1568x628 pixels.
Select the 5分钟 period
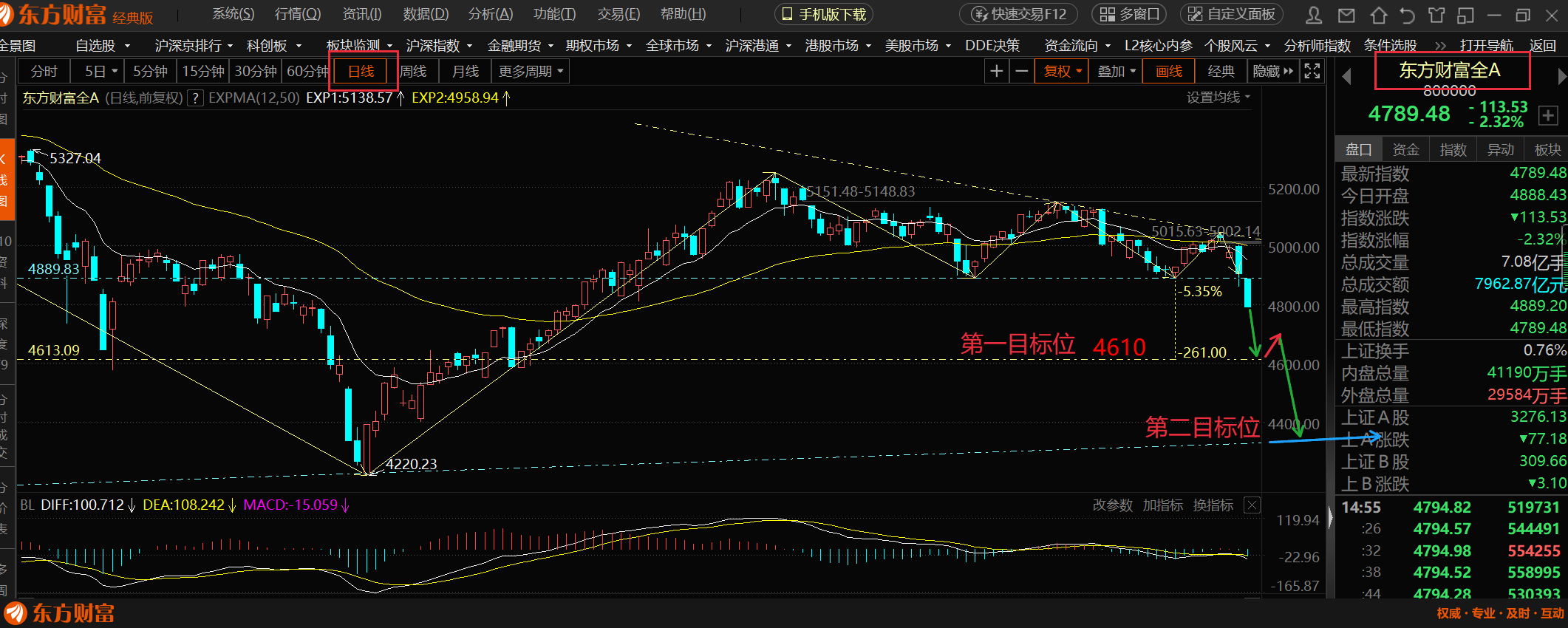150,72
